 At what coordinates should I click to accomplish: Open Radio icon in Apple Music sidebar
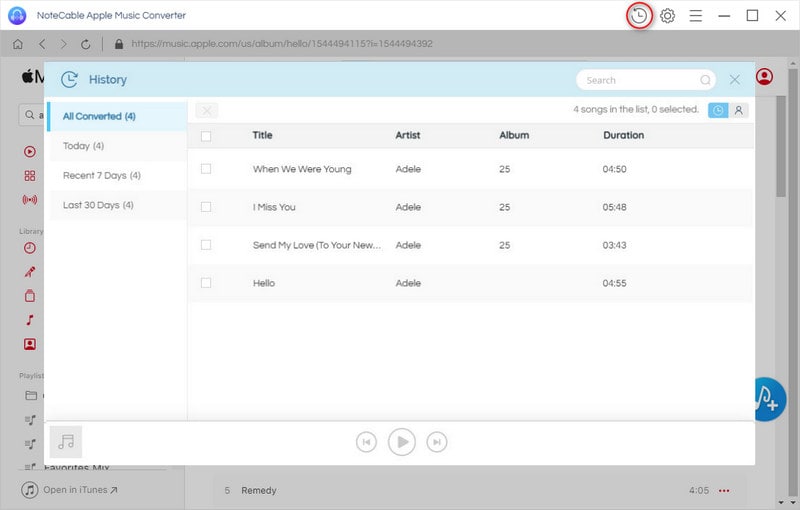(30, 199)
